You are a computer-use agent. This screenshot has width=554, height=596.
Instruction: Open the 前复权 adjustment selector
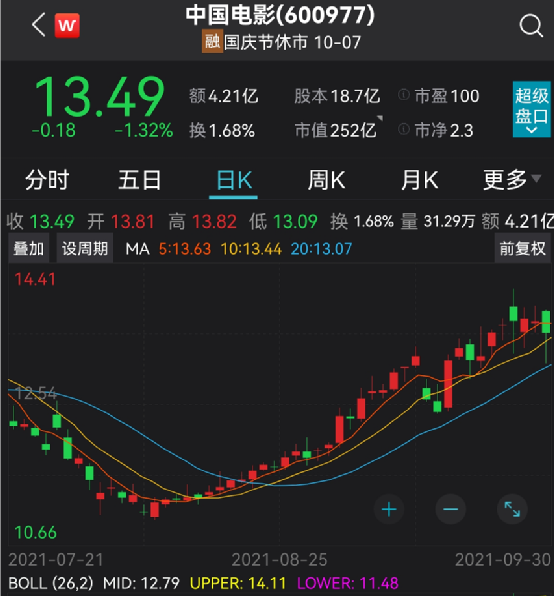point(522,249)
